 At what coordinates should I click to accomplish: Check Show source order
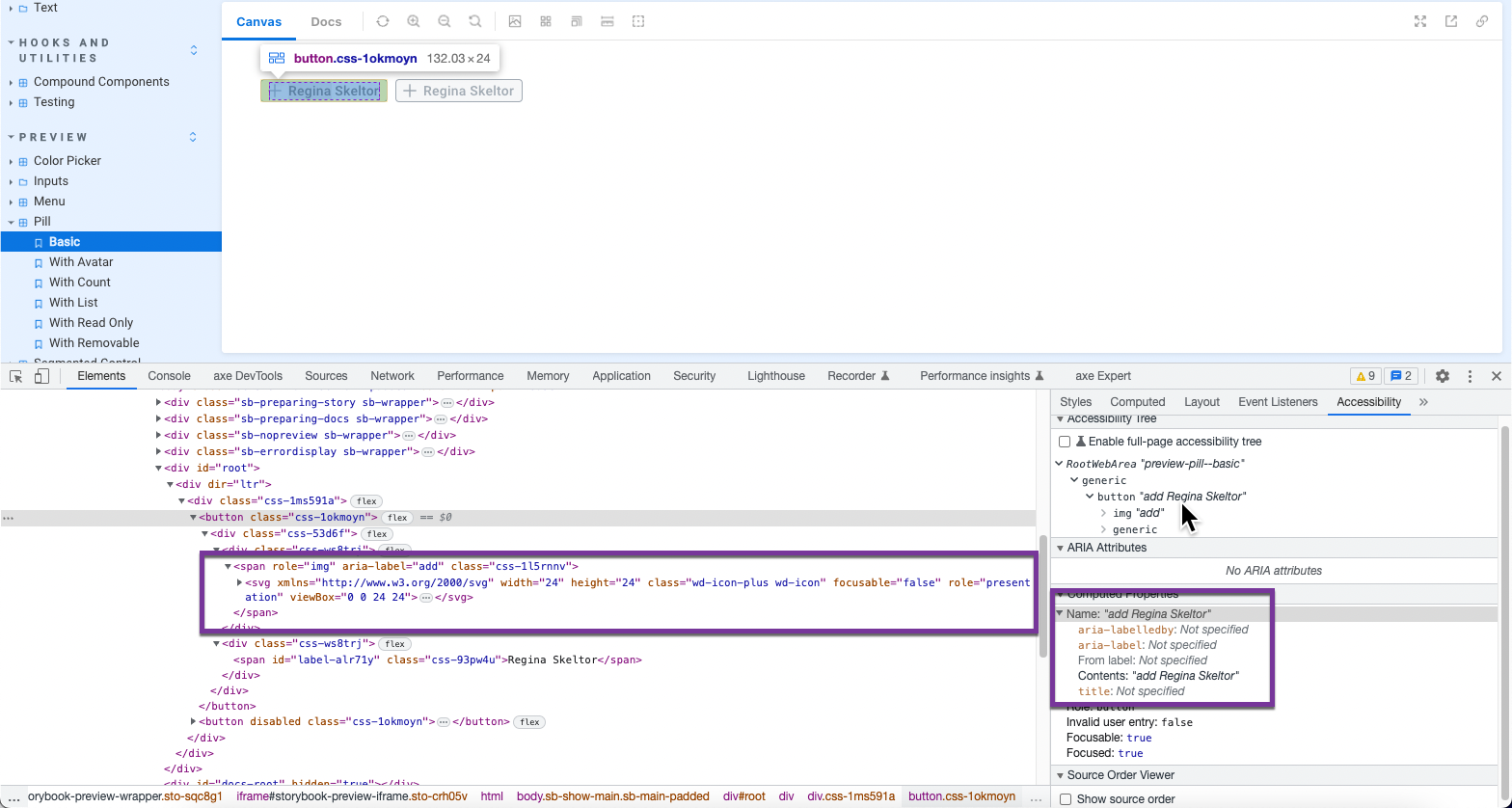coord(1066,799)
